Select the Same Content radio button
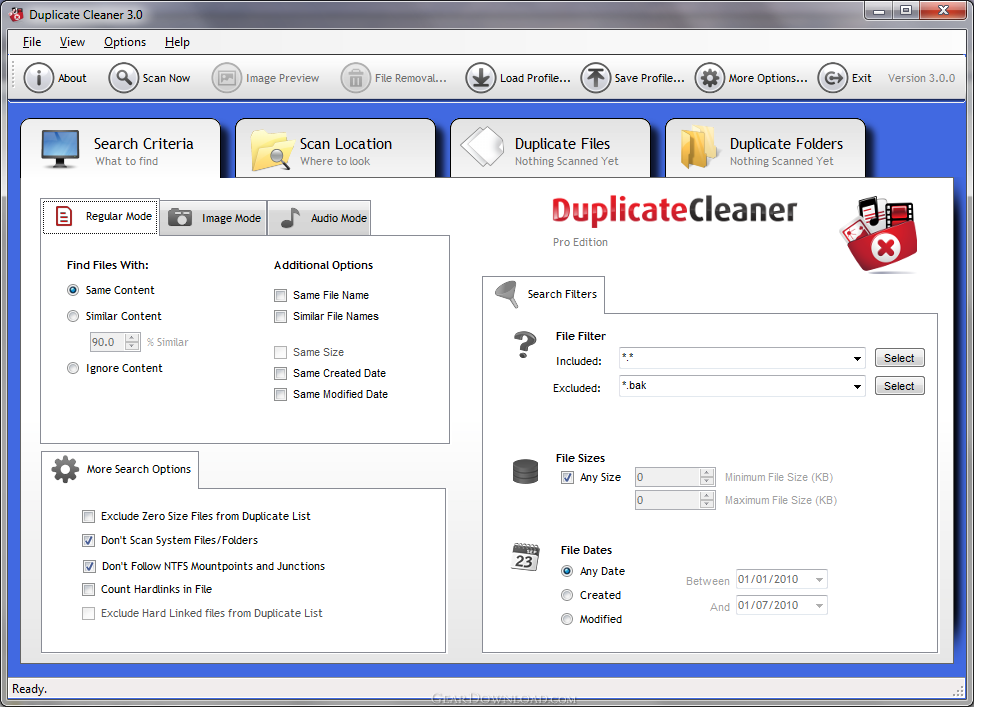Screen dimensions: 1008x707 (73, 290)
